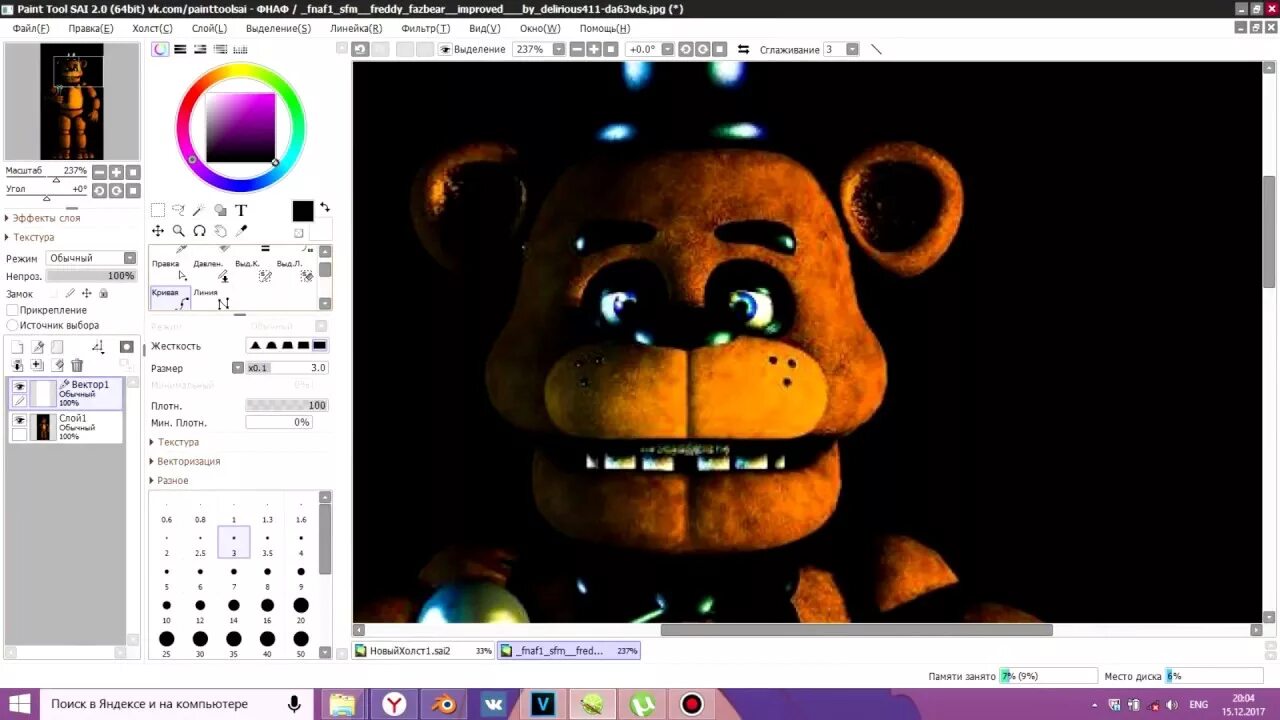Image resolution: width=1280 pixels, height=720 pixels.
Task: Select the Text tool (T)
Action: pyautogui.click(x=241, y=210)
